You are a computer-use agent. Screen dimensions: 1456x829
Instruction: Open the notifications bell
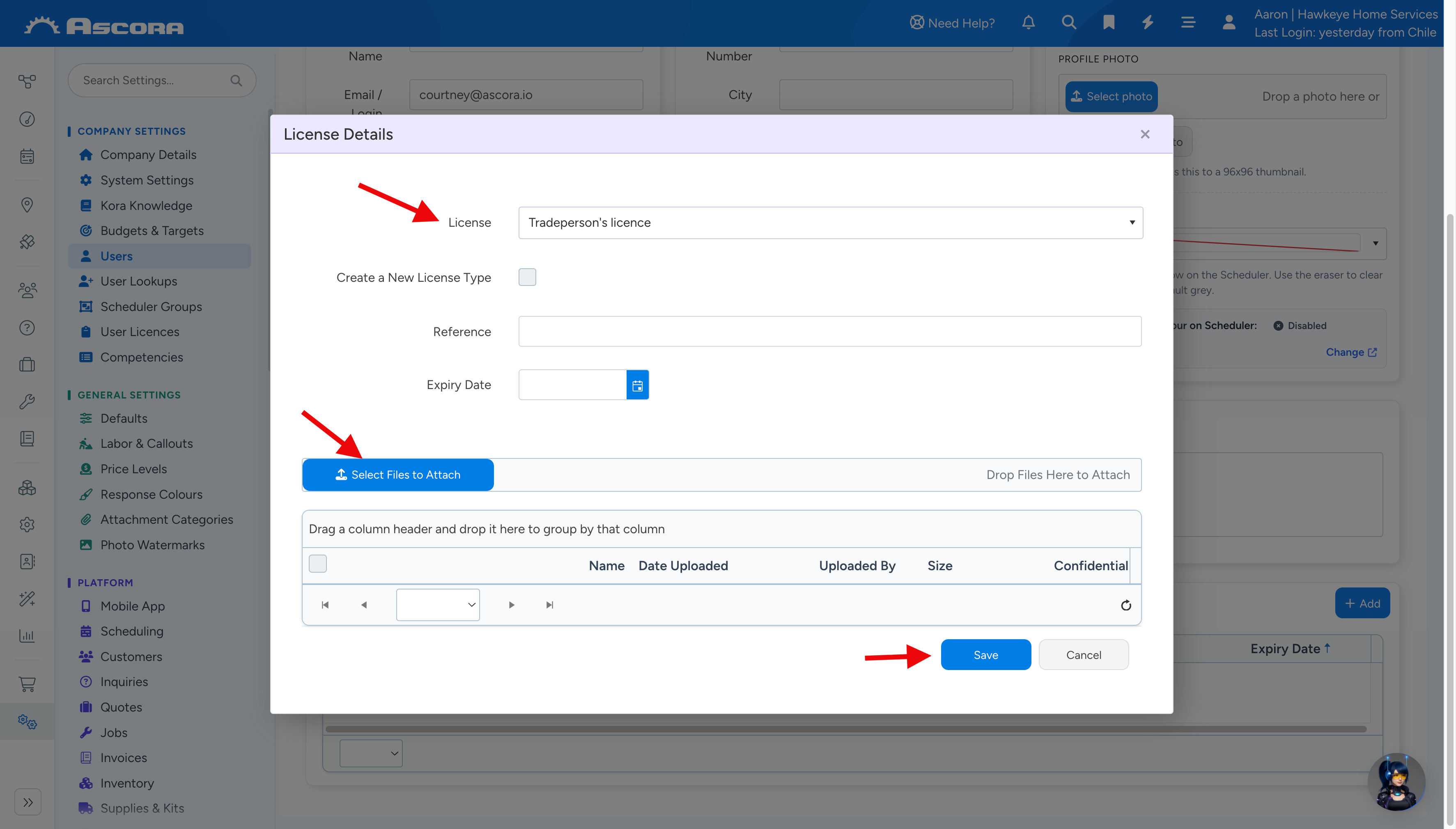pos(1028,23)
